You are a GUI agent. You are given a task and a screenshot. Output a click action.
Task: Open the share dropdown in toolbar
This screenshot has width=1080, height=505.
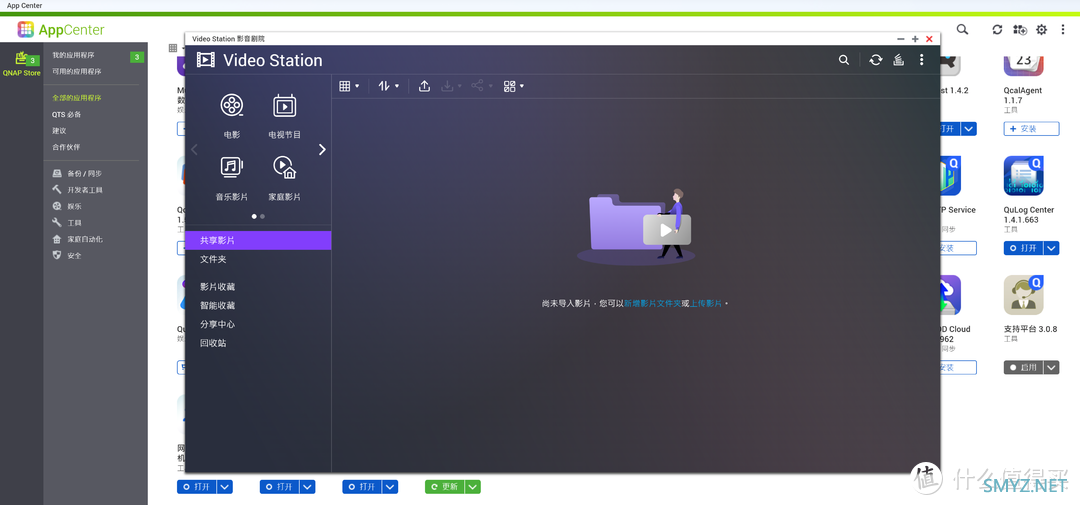(x=481, y=86)
